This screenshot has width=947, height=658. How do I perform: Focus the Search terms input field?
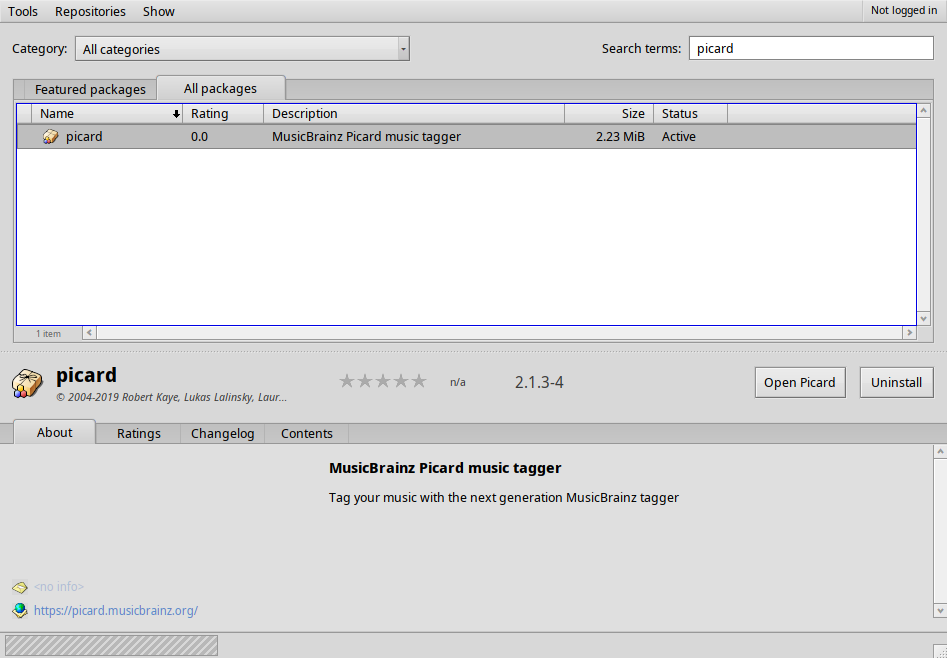point(811,48)
